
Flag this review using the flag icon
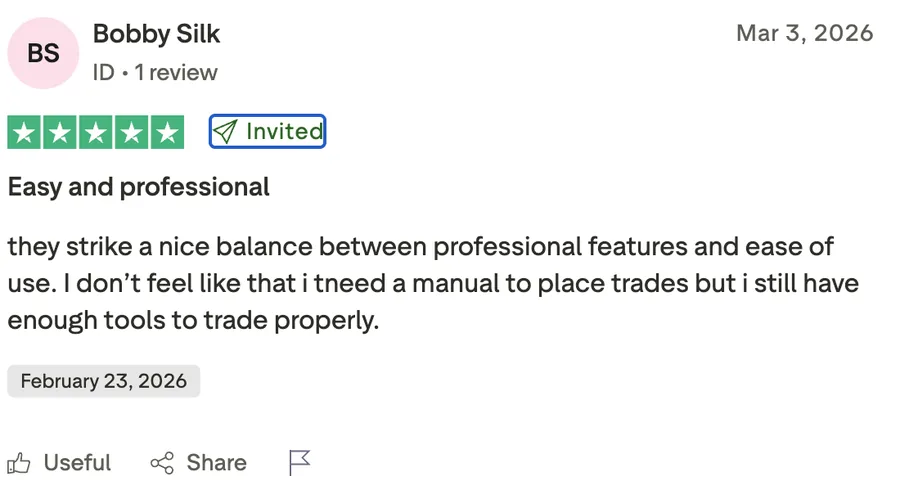299,463
